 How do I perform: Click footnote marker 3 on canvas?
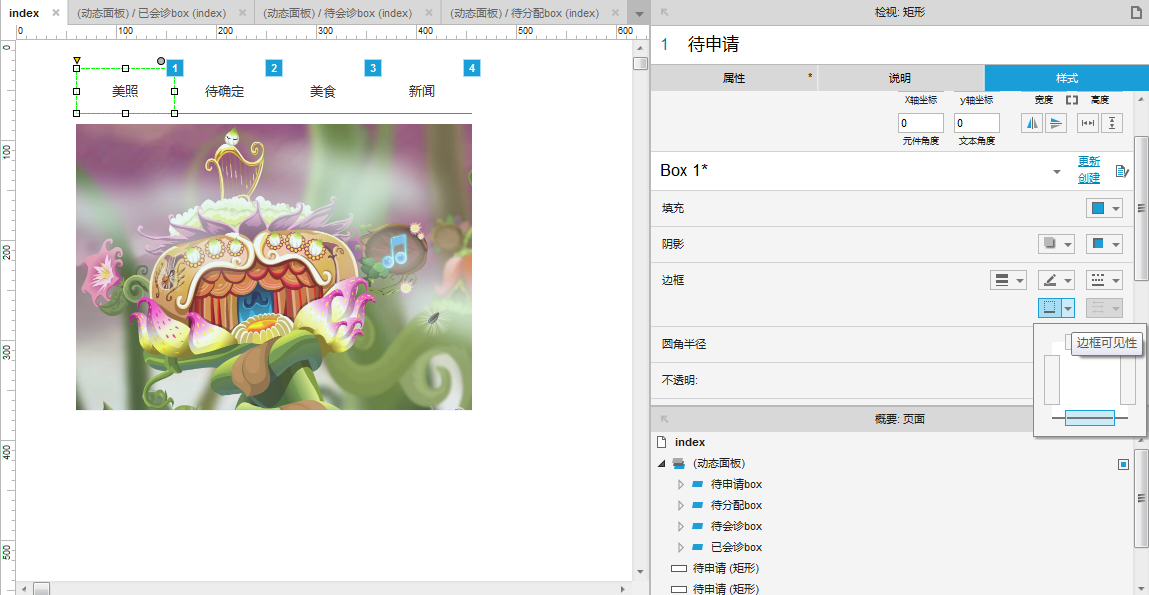373,68
